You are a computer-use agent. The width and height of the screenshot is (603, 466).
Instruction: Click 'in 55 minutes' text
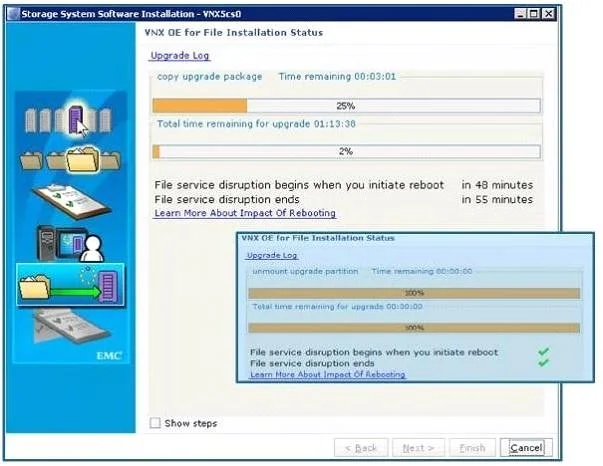(497, 200)
